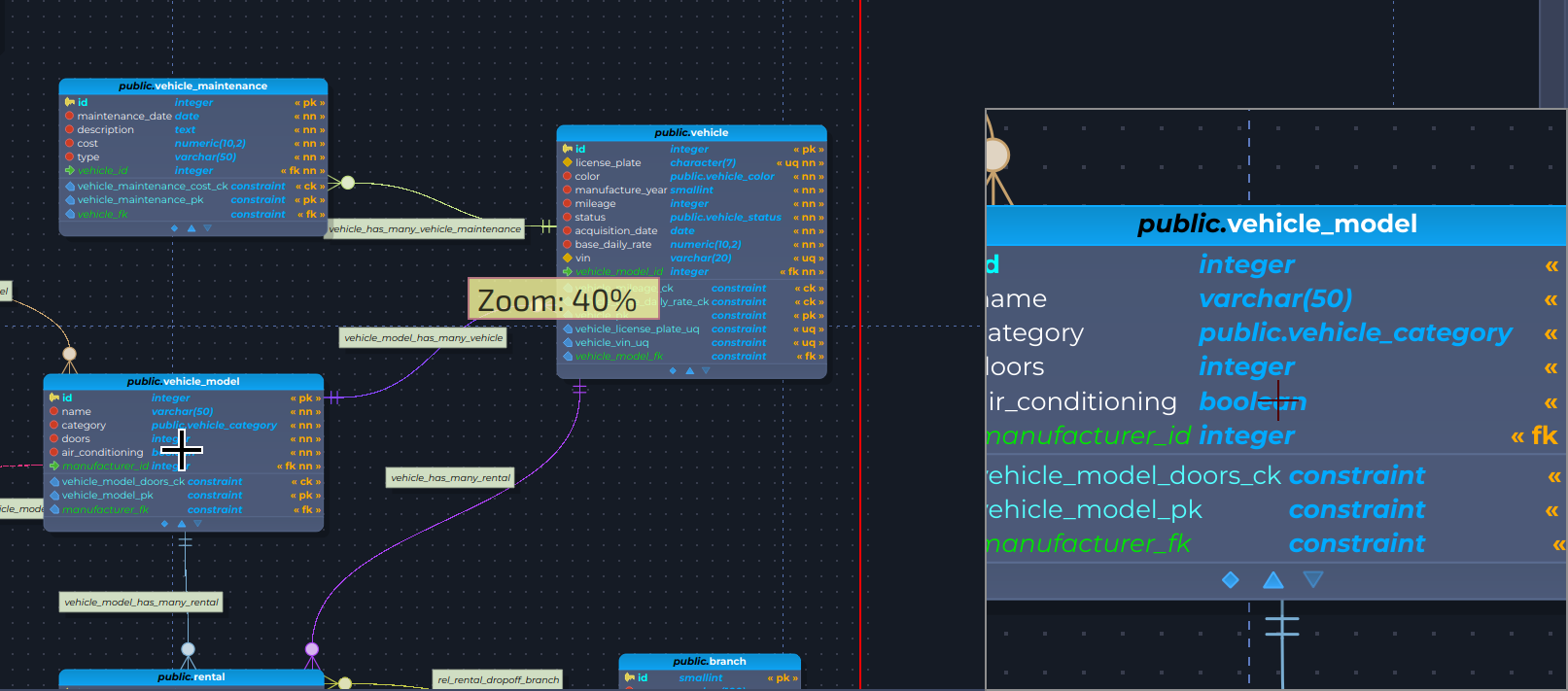Click the base_daily_rate column in public.vehicle

[691, 244]
